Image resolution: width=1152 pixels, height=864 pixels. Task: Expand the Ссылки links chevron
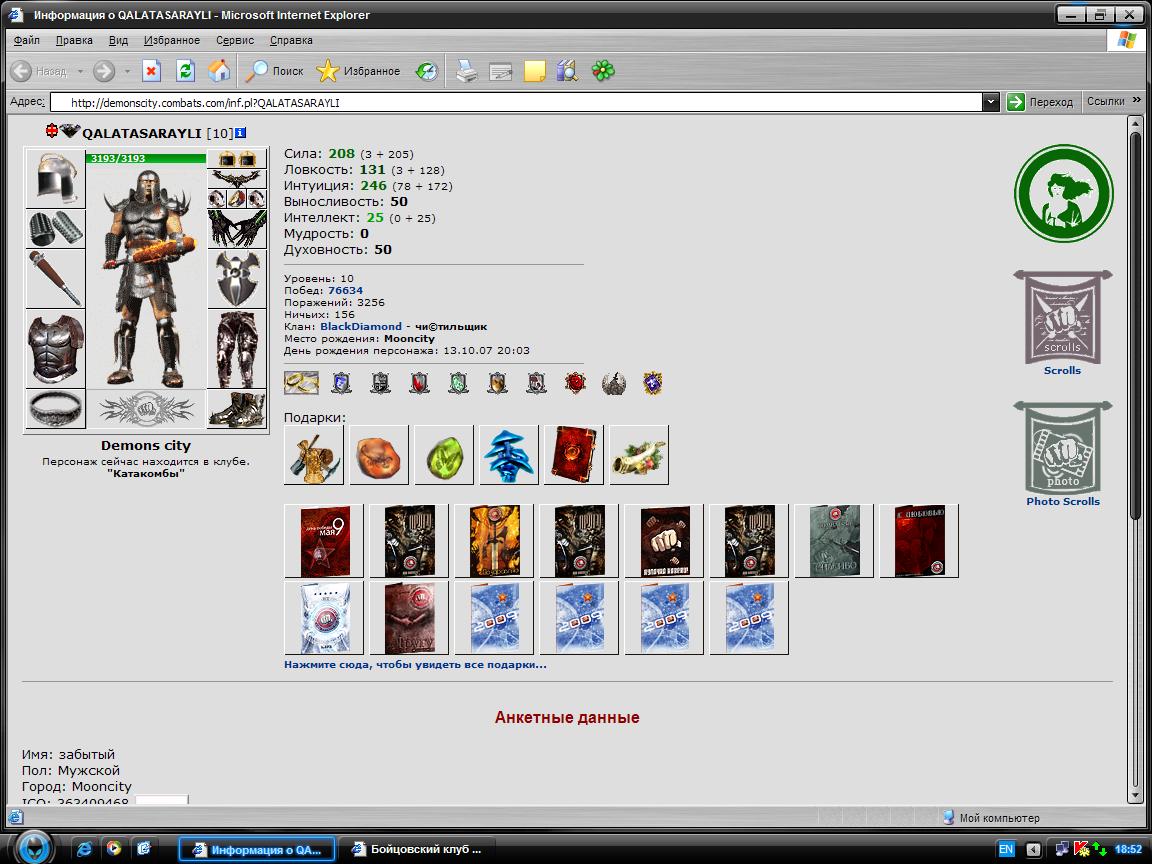pos(1137,100)
